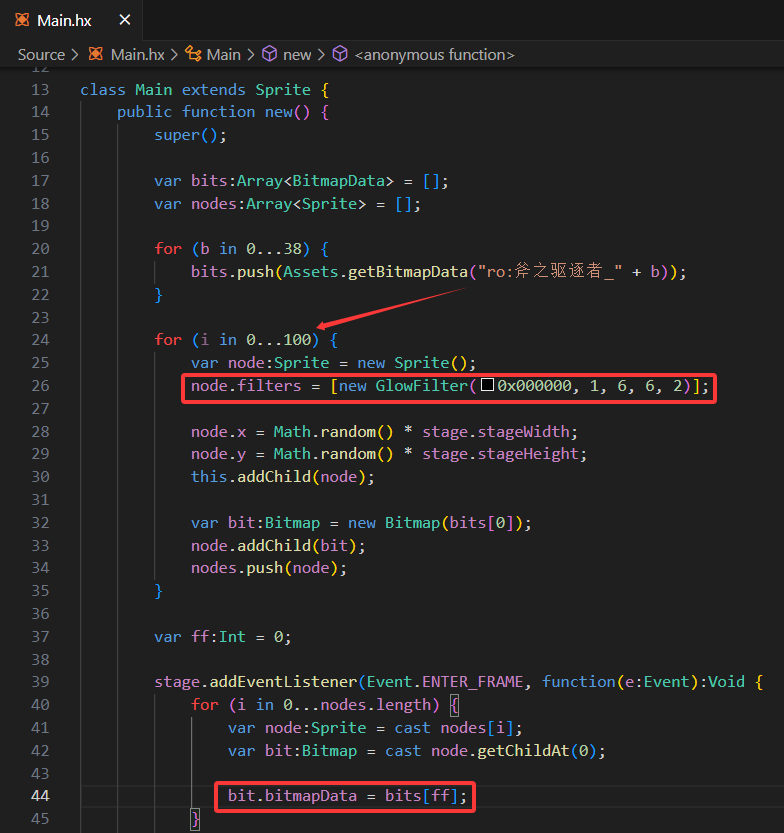
Task: Select the Main.hx tab
Action: point(71,20)
